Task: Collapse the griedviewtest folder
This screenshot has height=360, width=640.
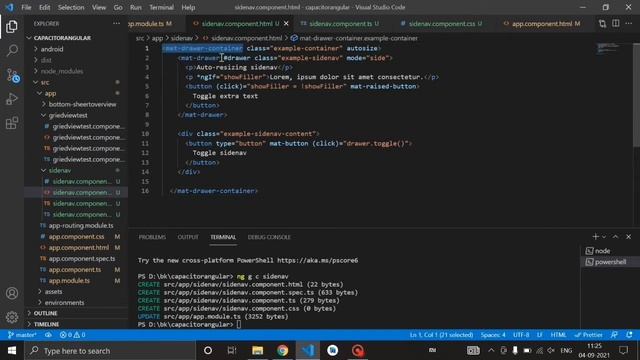Action: coord(68,116)
